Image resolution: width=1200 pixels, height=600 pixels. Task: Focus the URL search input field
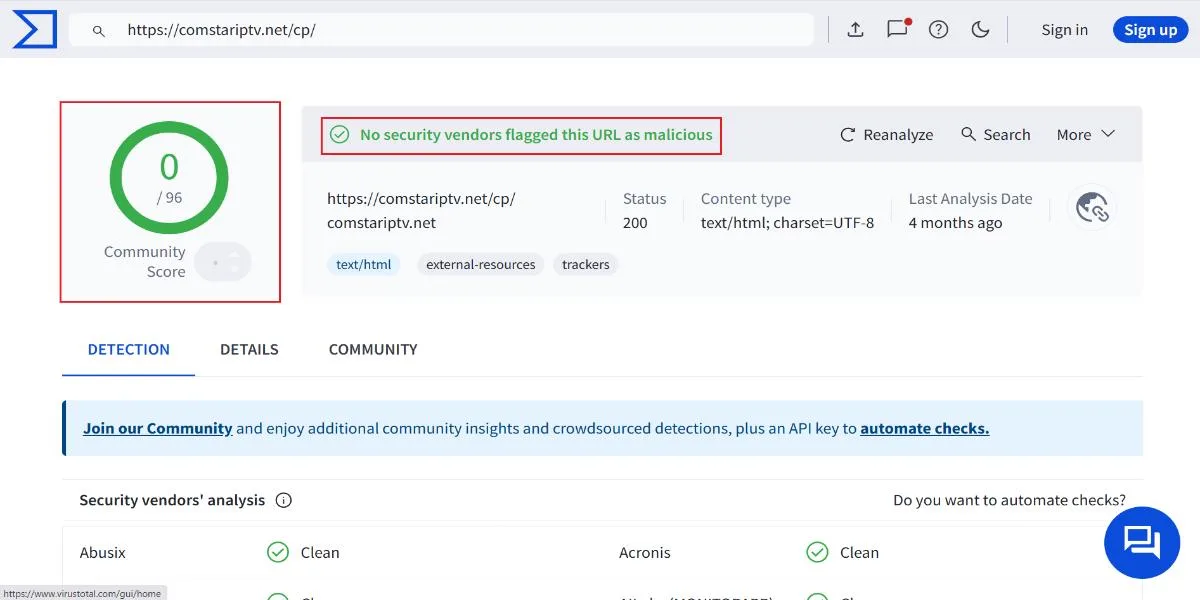tap(441, 30)
